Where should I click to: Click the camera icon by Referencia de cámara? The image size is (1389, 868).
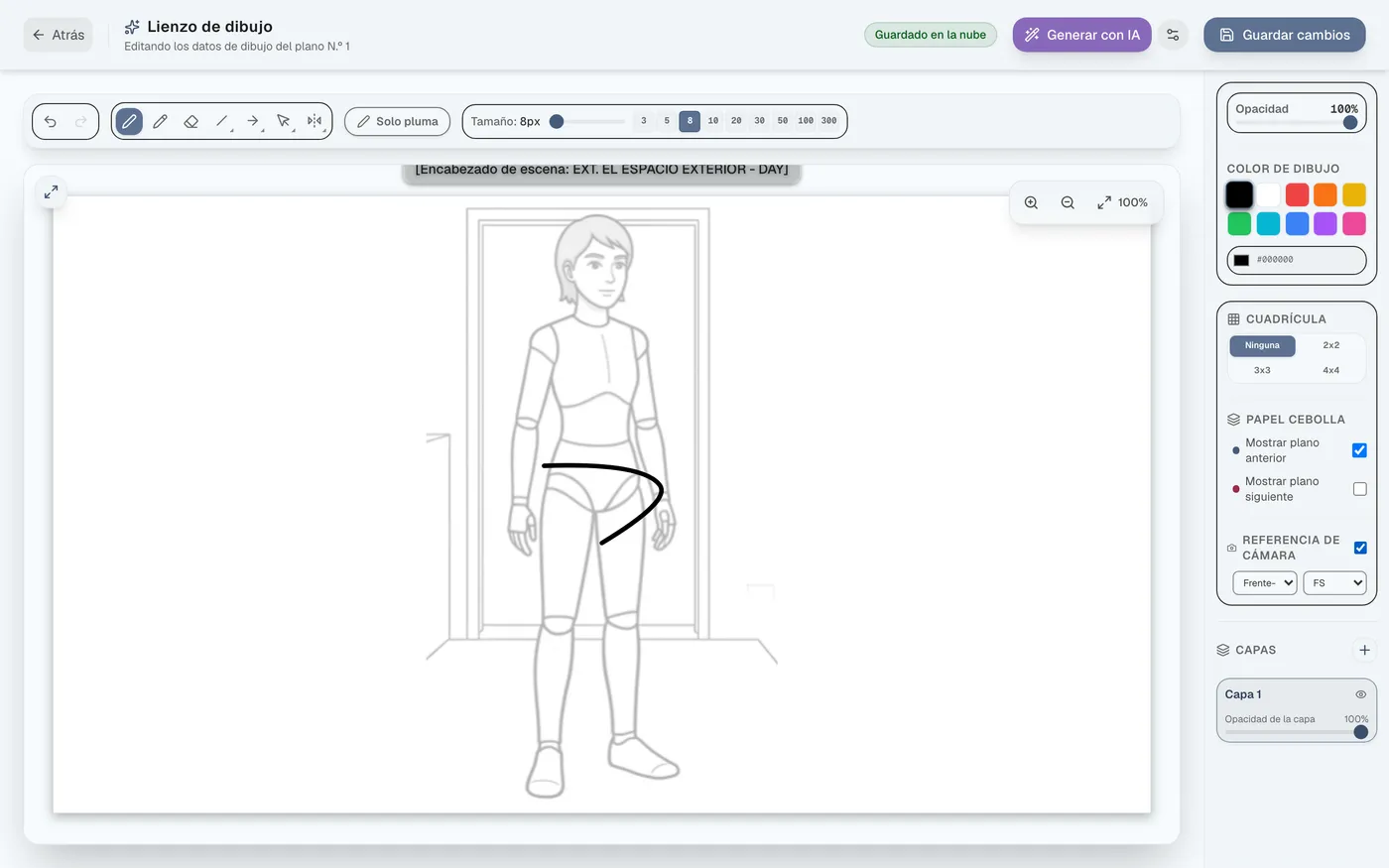pos(1232,548)
